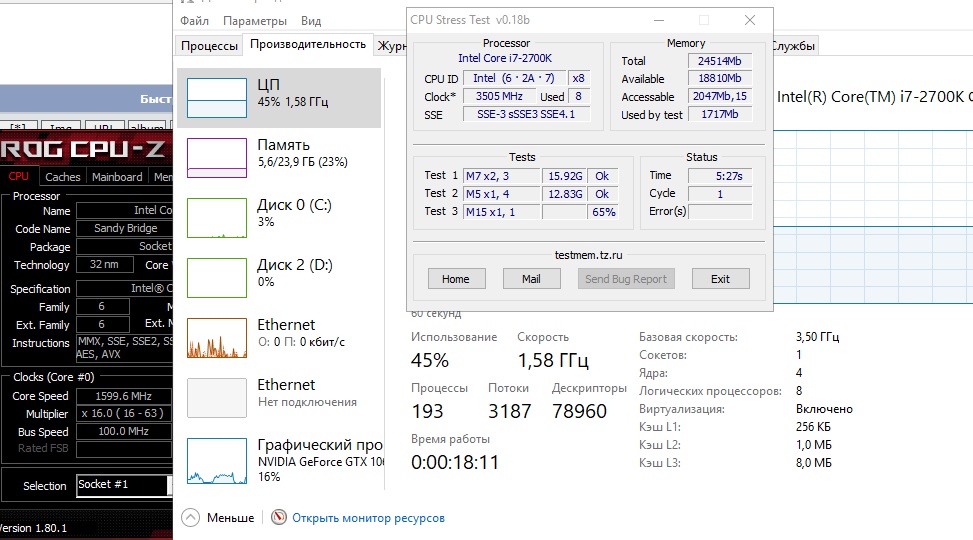The image size is (973, 540).
Task: Select the ЦП performance graph thumbnail
Action: point(217,98)
